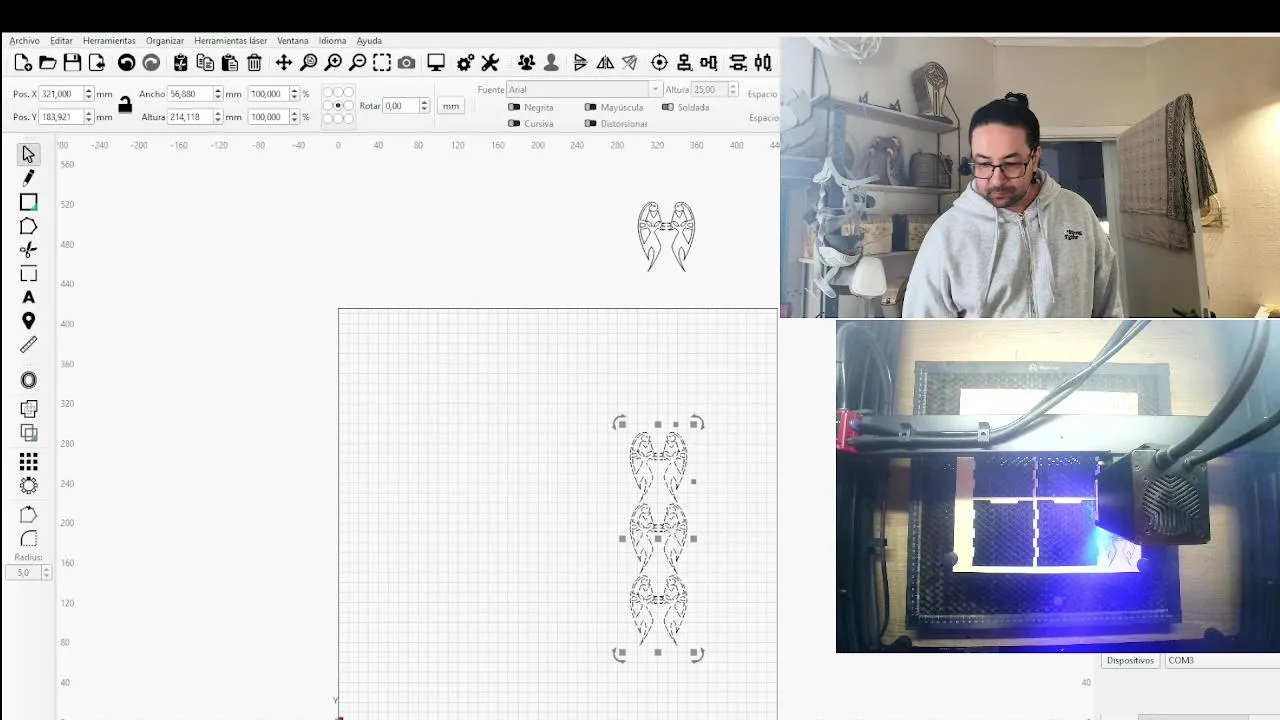Select the Draw Lines pencil tool
This screenshot has height=720, width=1280.
[28, 178]
